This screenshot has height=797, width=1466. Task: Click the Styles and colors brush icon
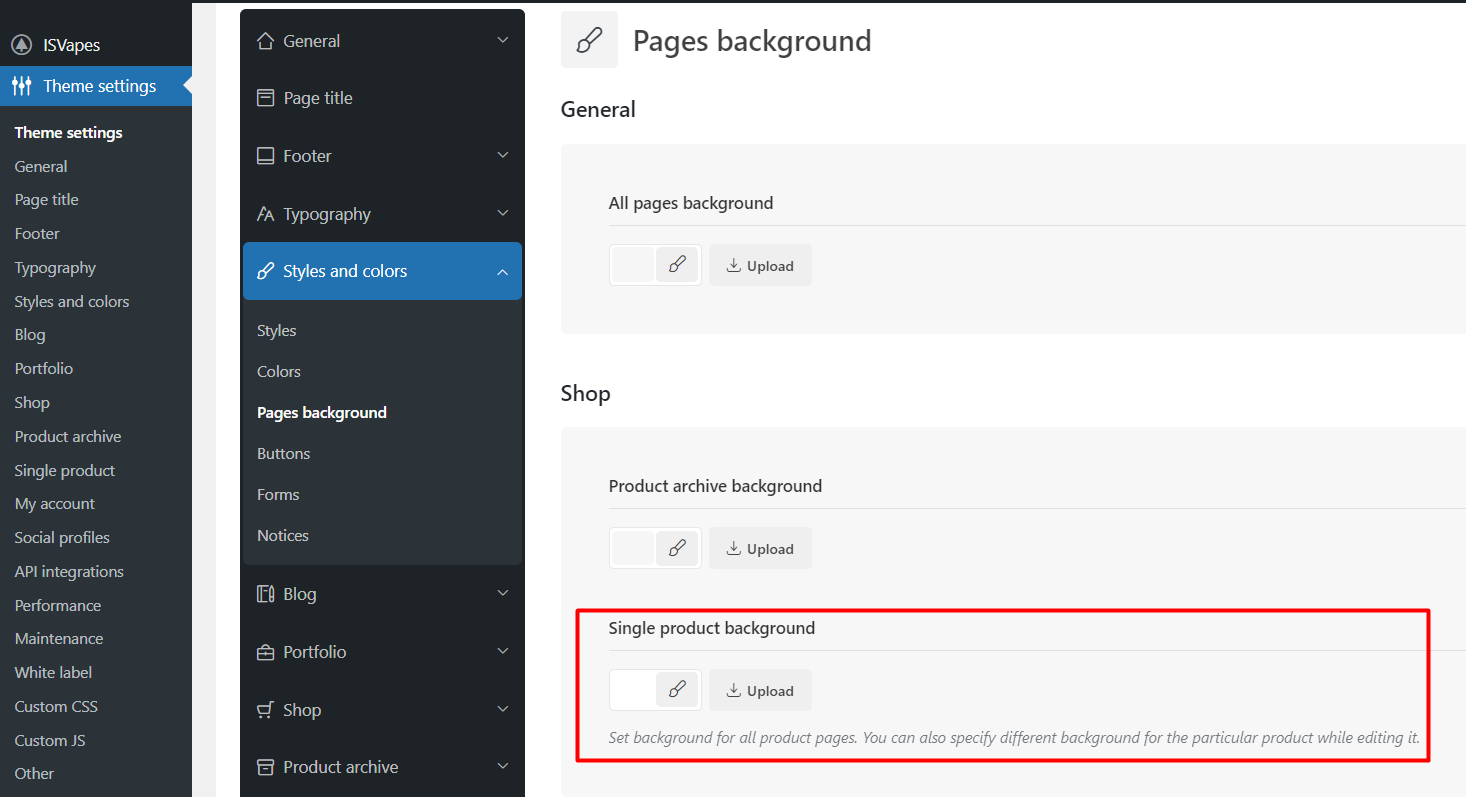pyautogui.click(x=265, y=271)
